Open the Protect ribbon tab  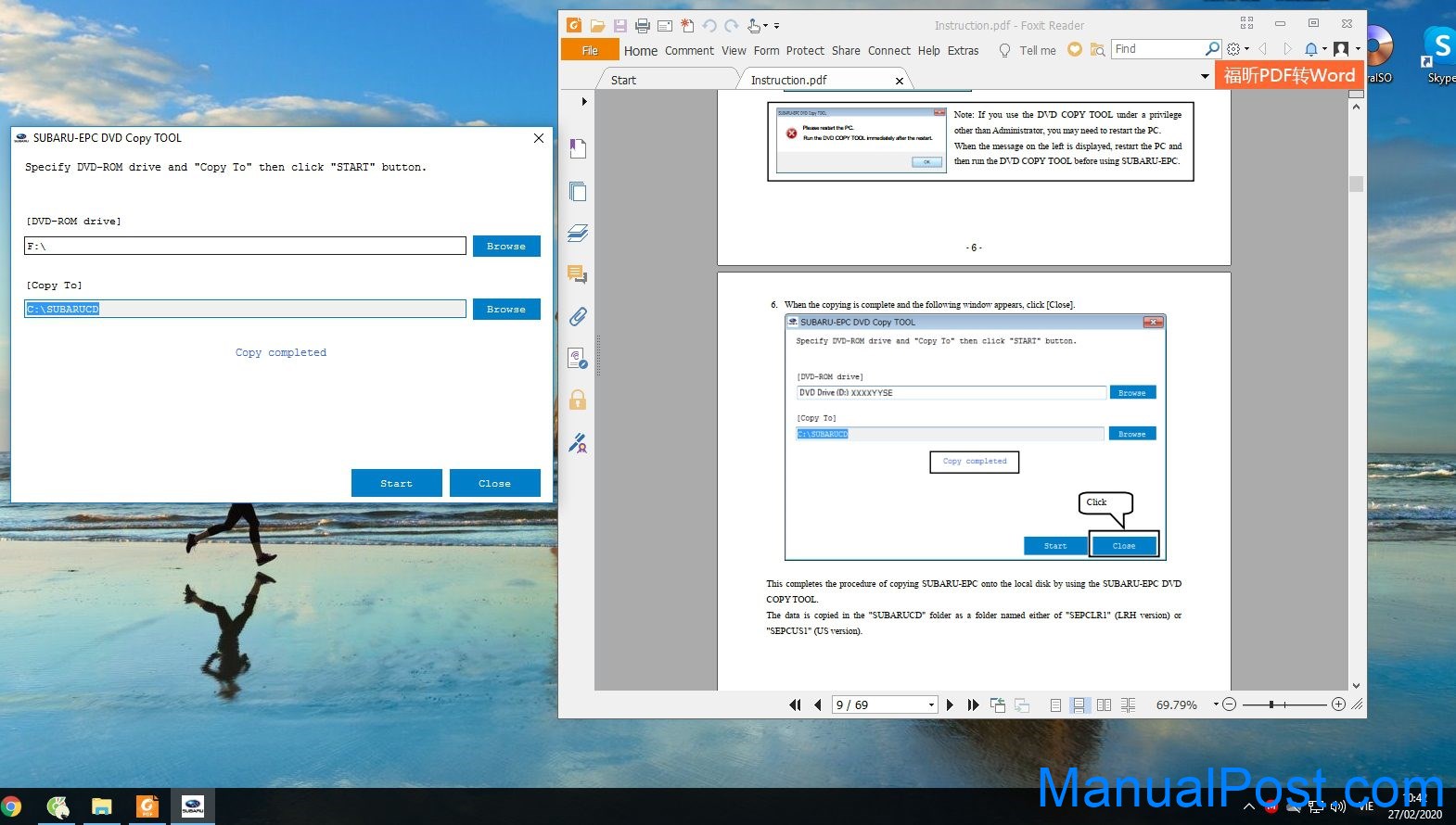coord(805,51)
